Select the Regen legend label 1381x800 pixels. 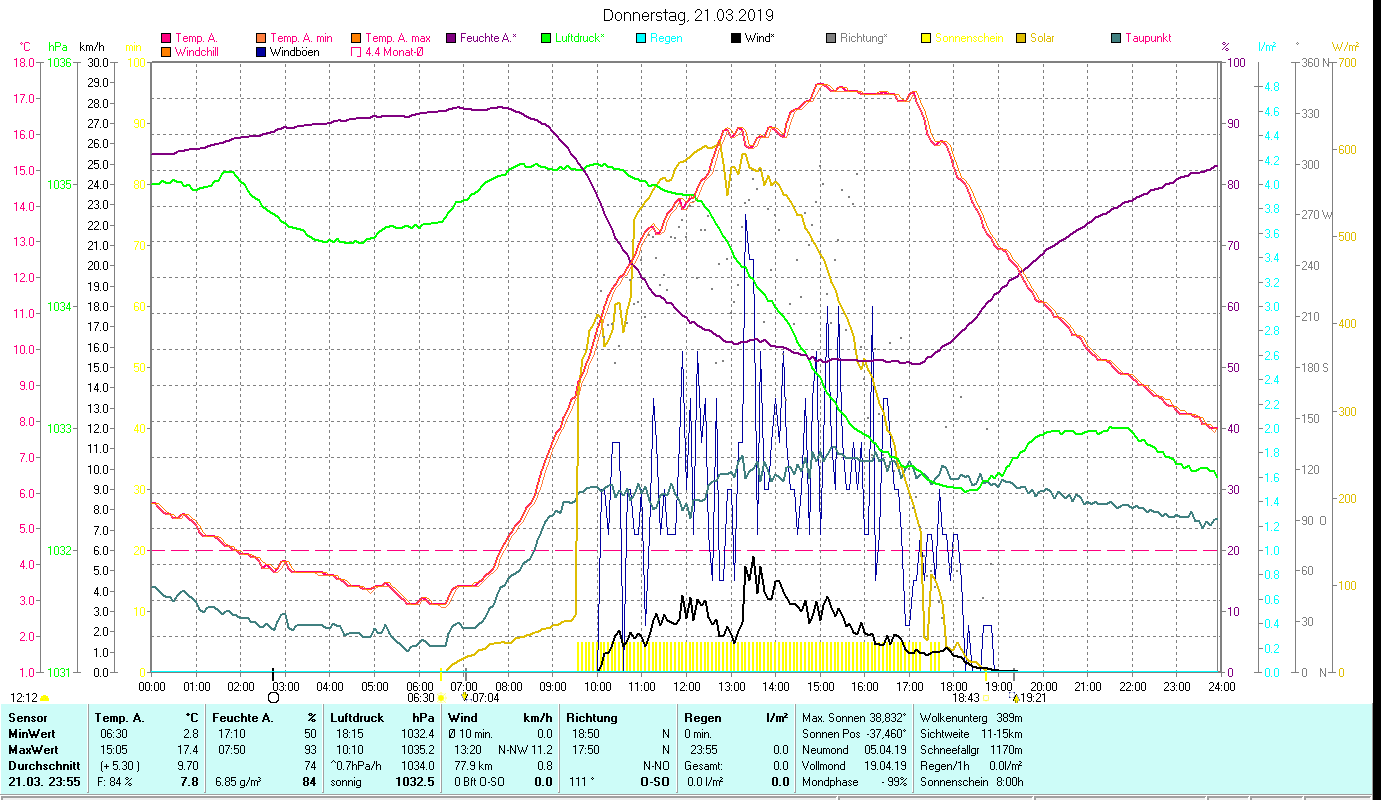[667, 38]
